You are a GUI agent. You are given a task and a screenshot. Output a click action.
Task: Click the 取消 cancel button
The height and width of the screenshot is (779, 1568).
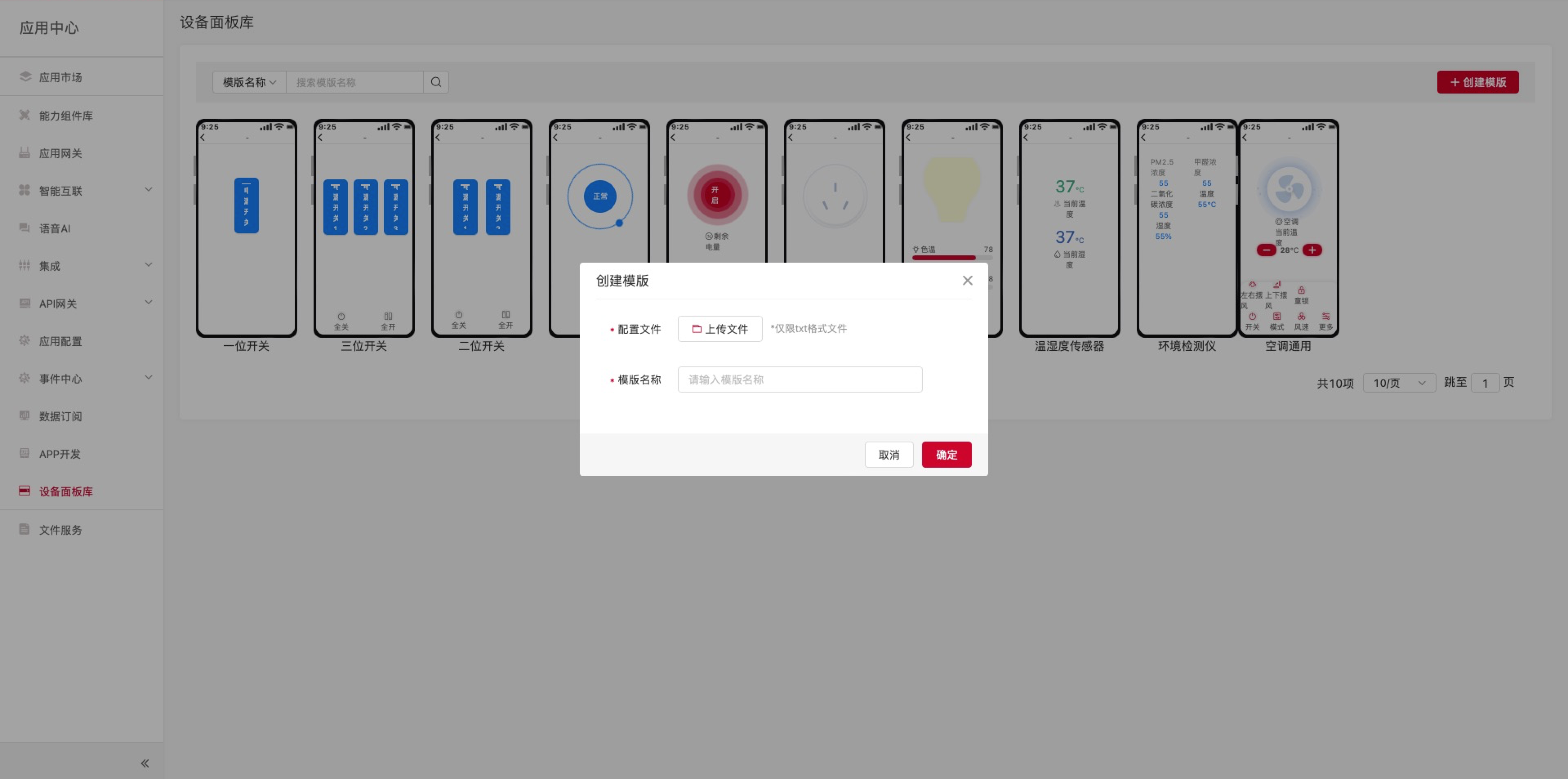[x=888, y=455]
